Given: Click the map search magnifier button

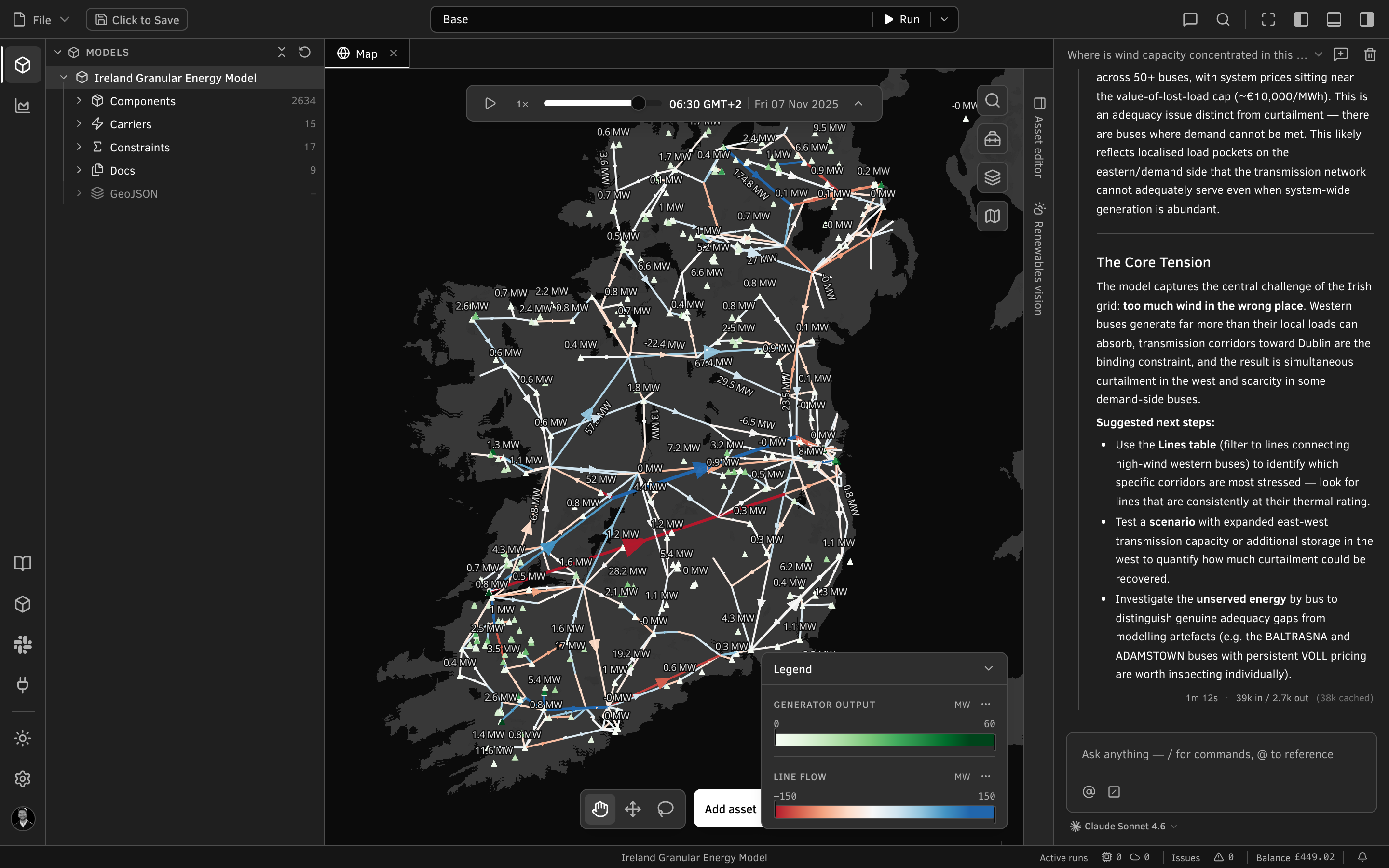Looking at the screenshot, I should (993, 100).
